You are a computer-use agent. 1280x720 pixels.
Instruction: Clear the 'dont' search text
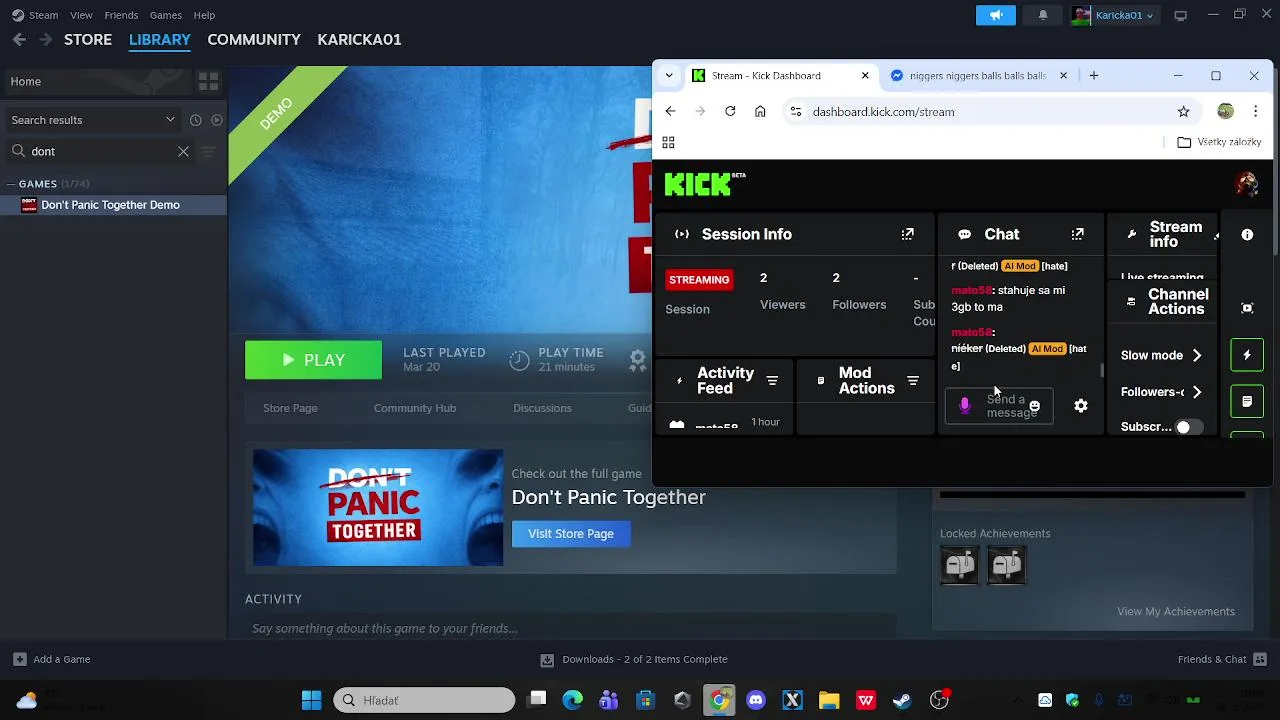coord(183,152)
